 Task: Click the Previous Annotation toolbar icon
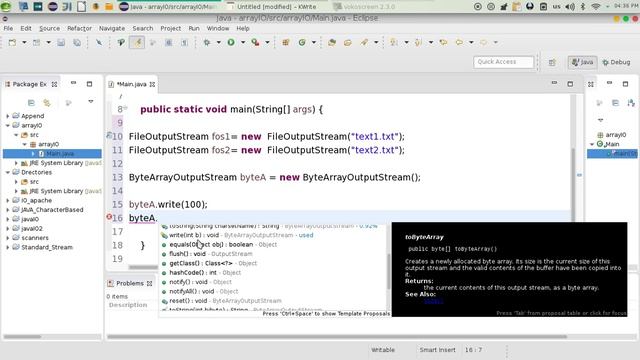(418, 42)
